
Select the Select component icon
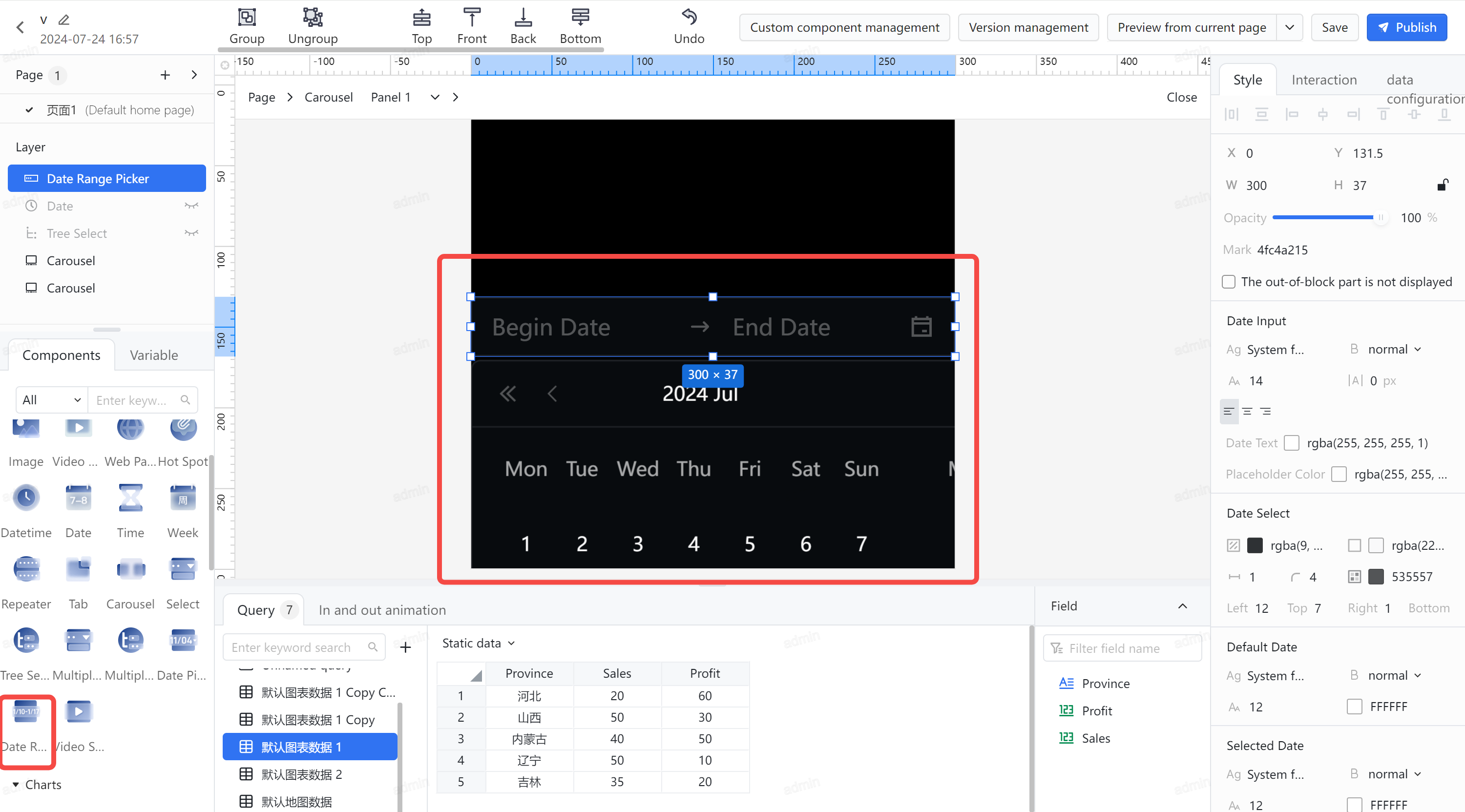coord(183,569)
